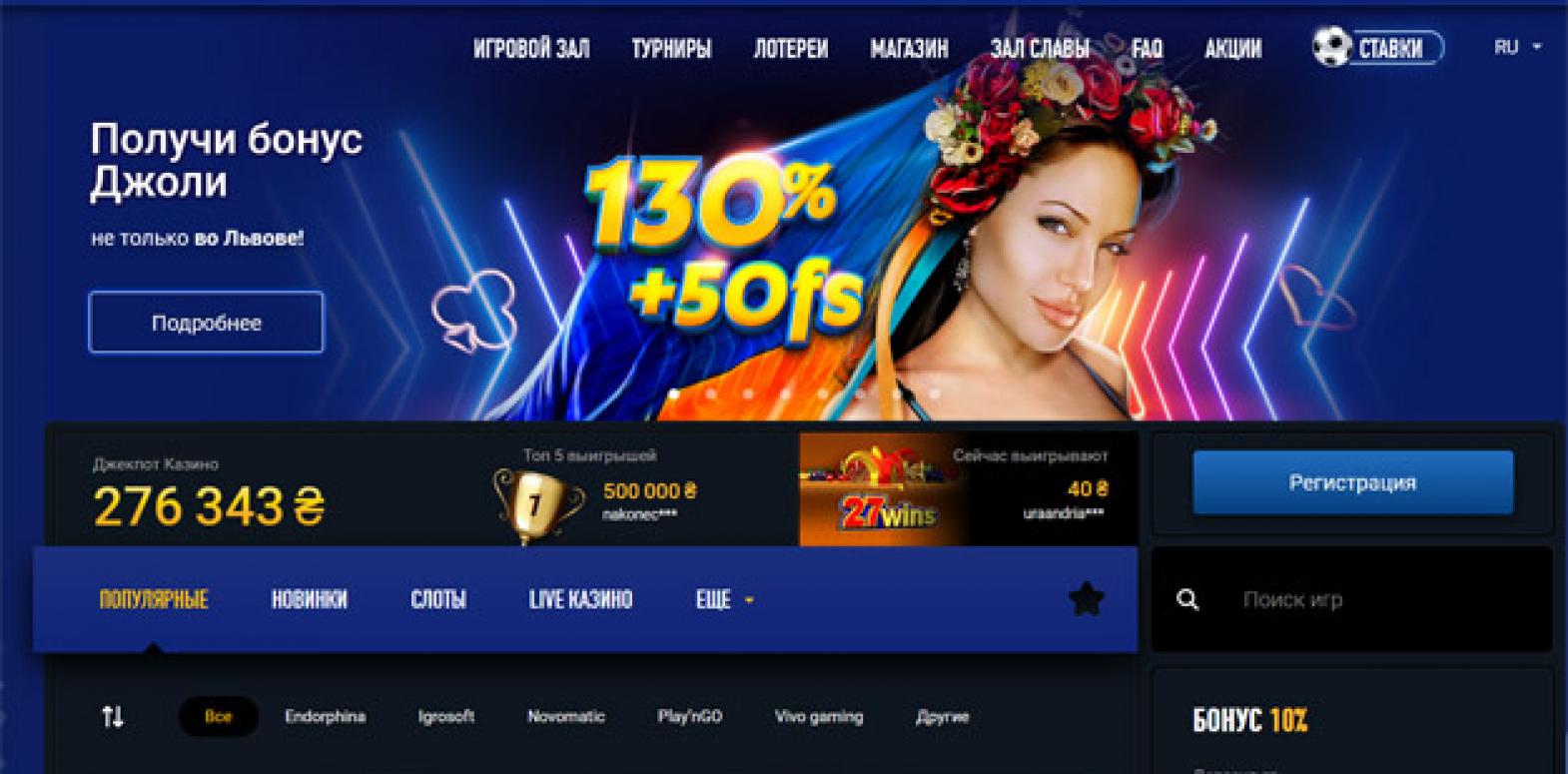Filter games by Endorphina
Viewport: 1568px width, 774px height.
325,716
